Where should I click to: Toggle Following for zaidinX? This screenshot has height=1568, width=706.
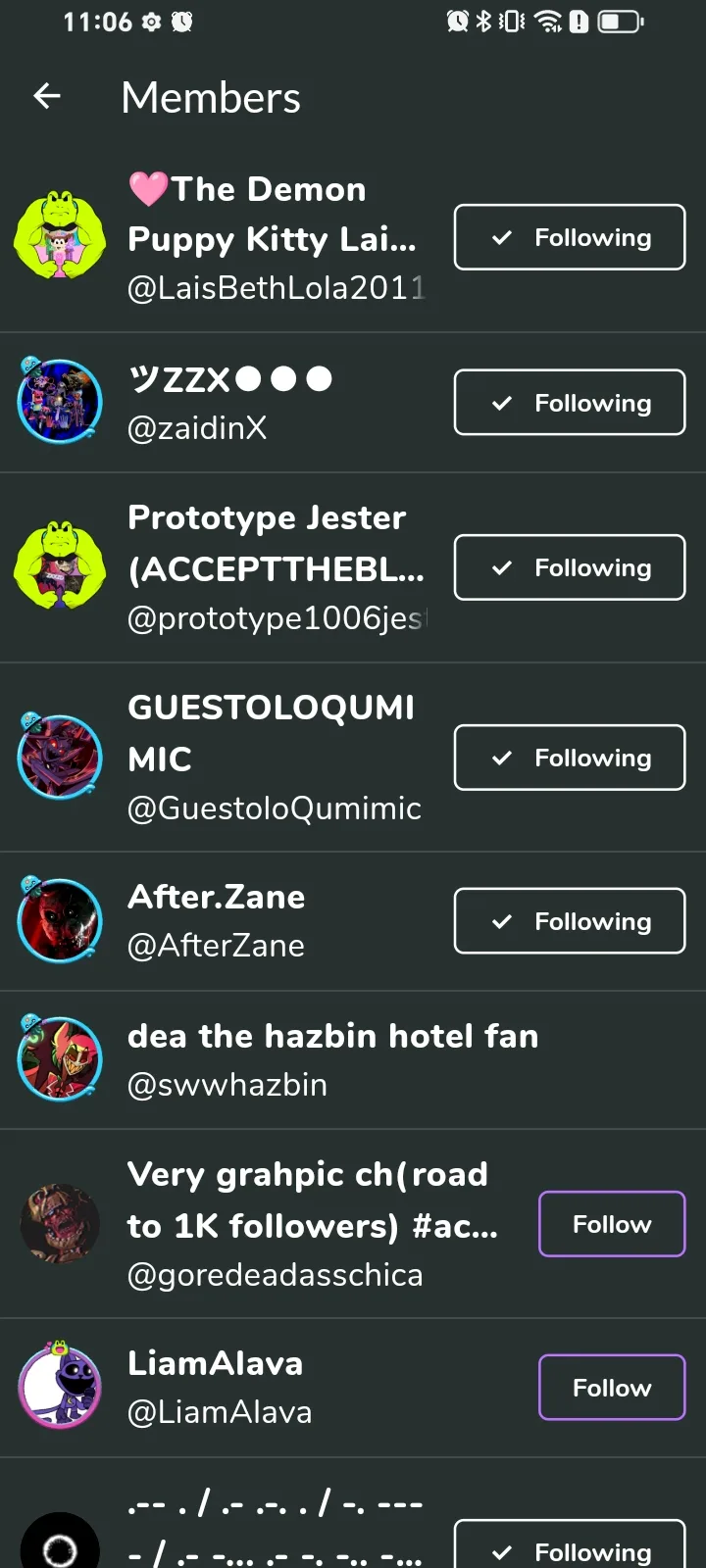[x=570, y=402]
